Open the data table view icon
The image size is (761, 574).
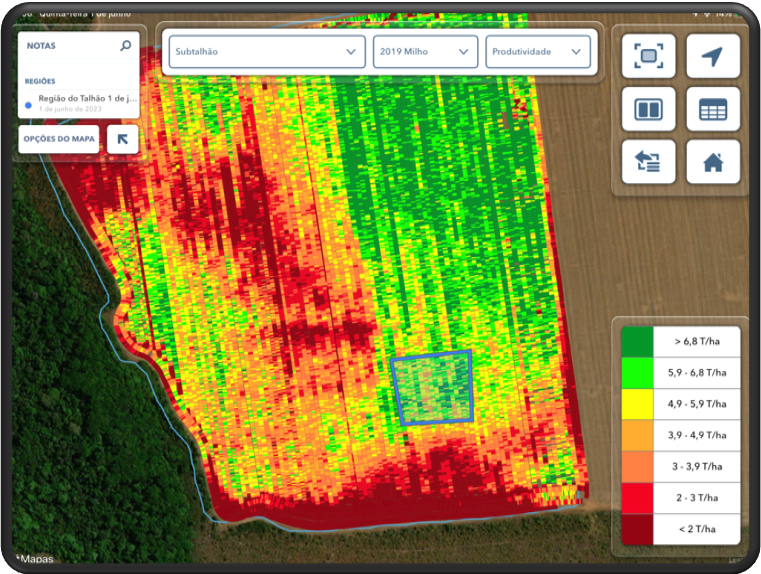tap(712, 109)
